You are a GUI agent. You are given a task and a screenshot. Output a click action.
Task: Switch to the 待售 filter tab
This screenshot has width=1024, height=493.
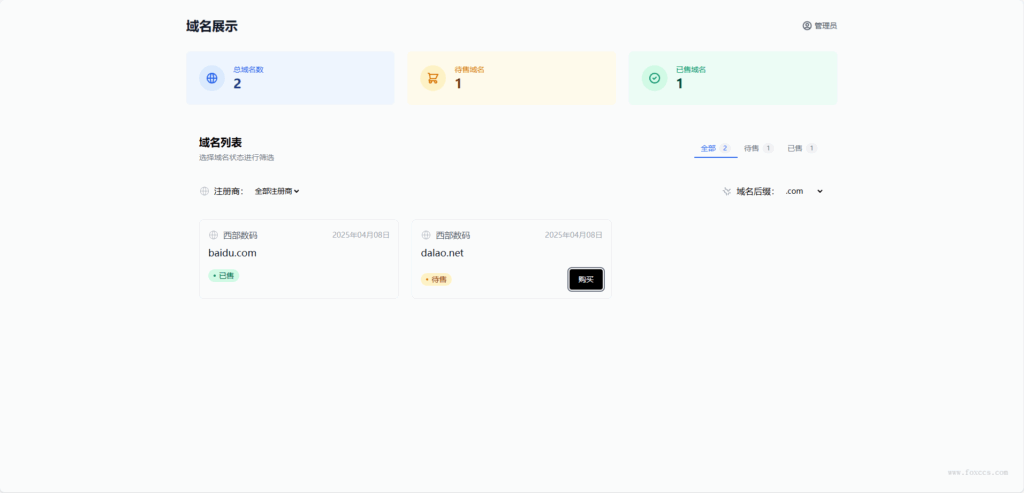pos(759,148)
